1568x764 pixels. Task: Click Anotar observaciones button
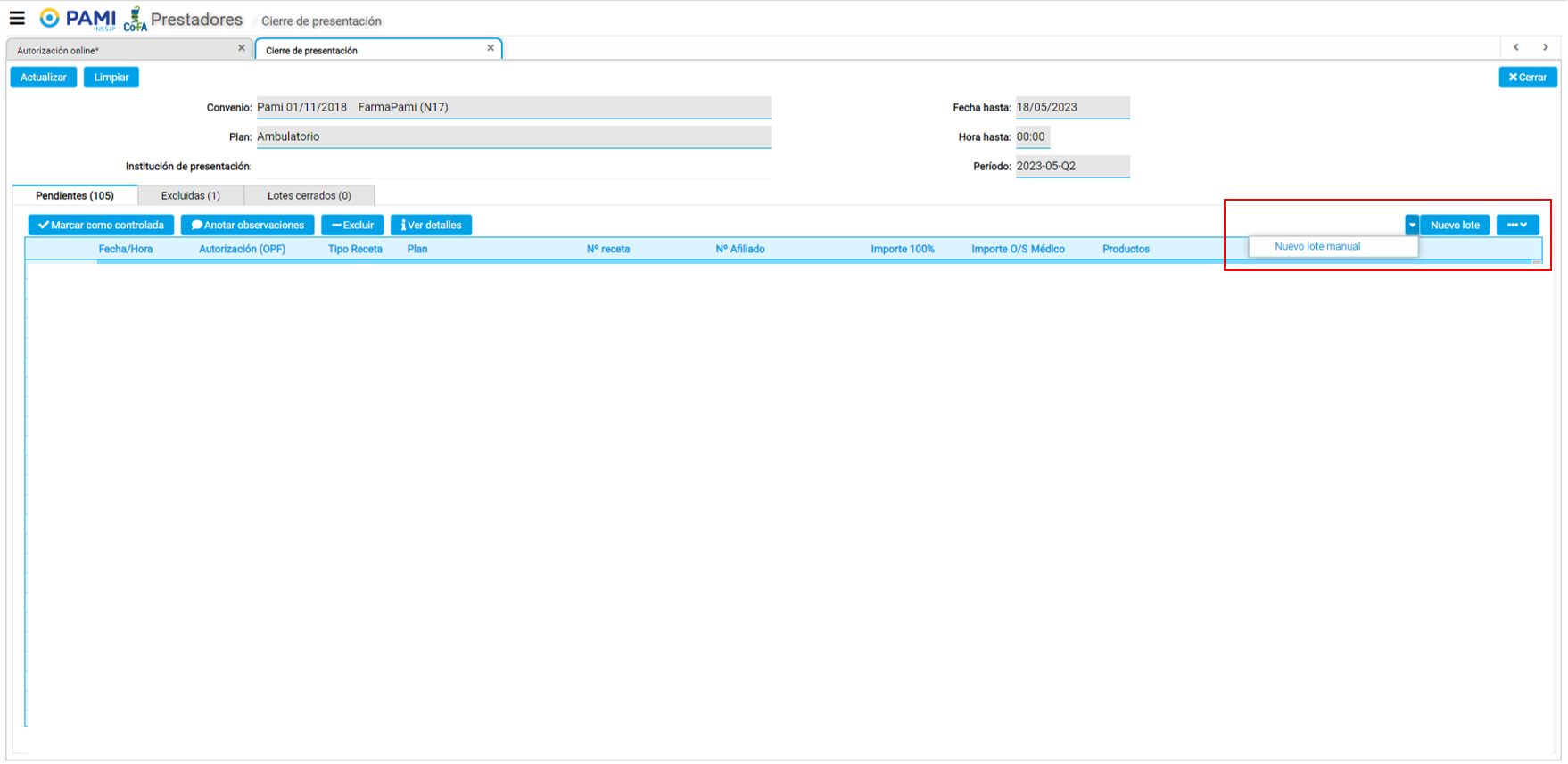tap(248, 226)
